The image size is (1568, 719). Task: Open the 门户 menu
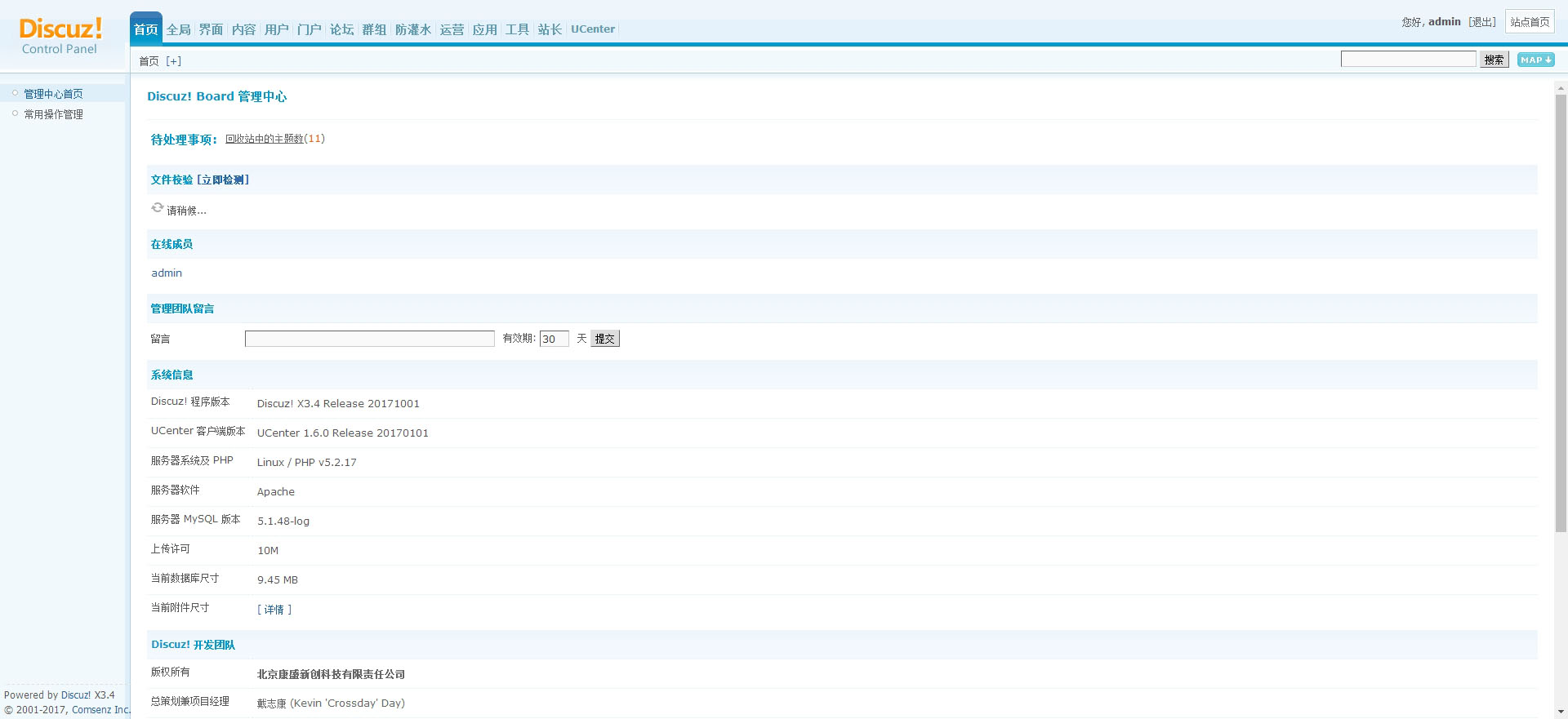(310, 29)
